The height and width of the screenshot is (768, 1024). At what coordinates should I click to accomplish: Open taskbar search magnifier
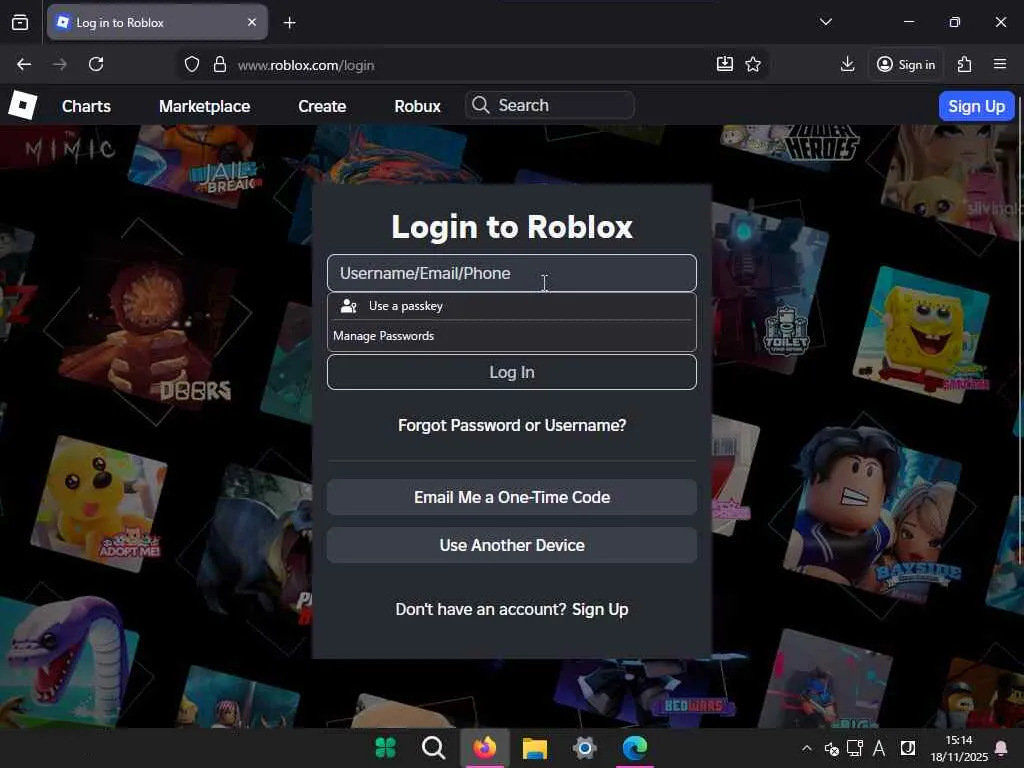coord(434,748)
